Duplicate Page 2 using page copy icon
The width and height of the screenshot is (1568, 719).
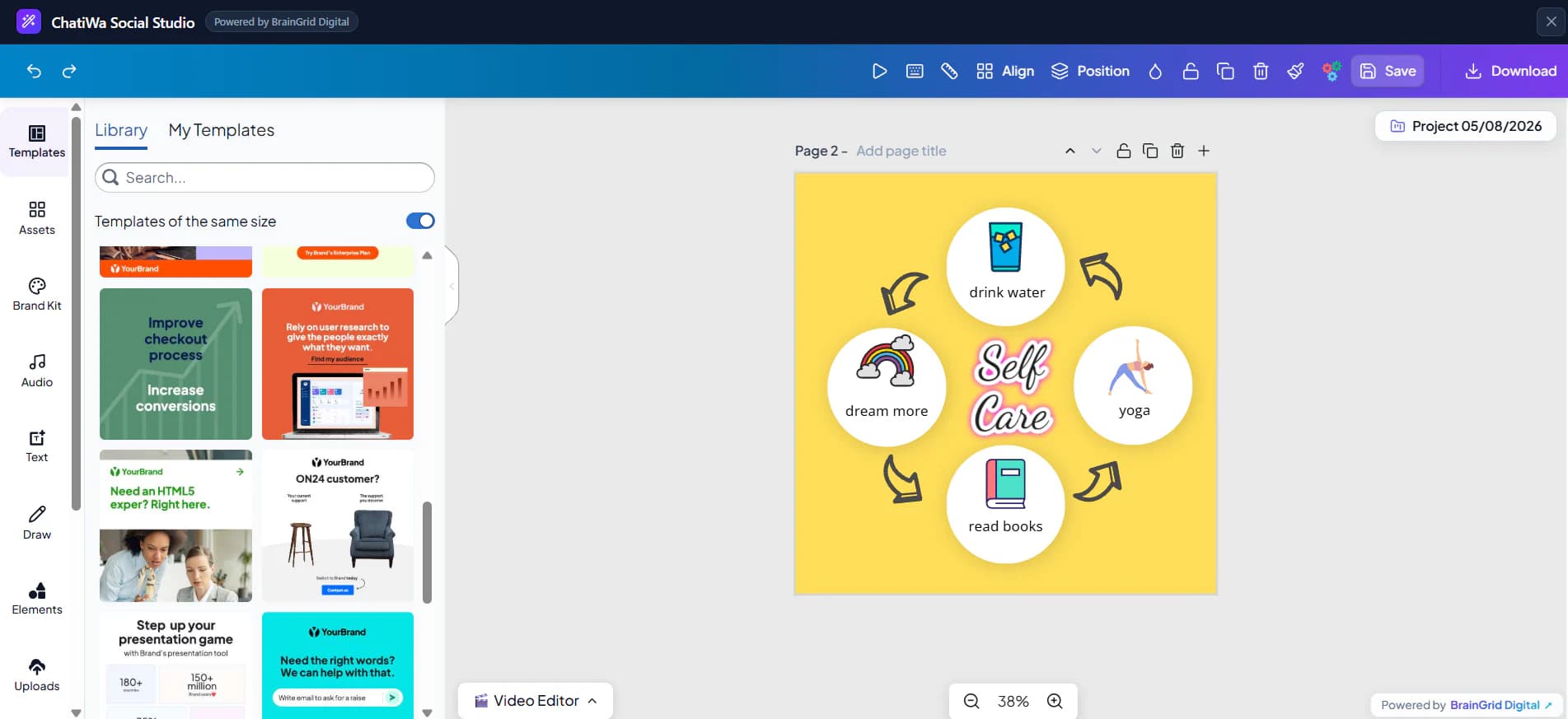[x=1150, y=151]
